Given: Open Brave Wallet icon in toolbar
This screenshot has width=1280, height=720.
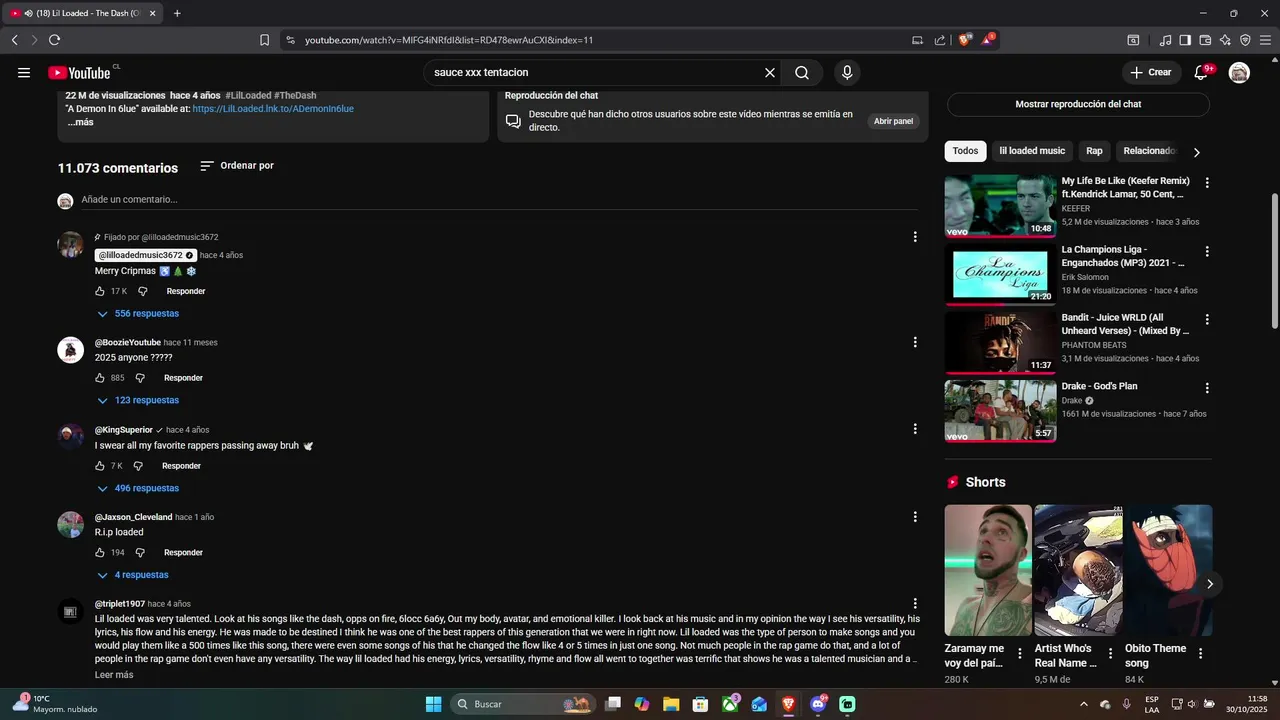Looking at the screenshot, I should coord(1205,40).
